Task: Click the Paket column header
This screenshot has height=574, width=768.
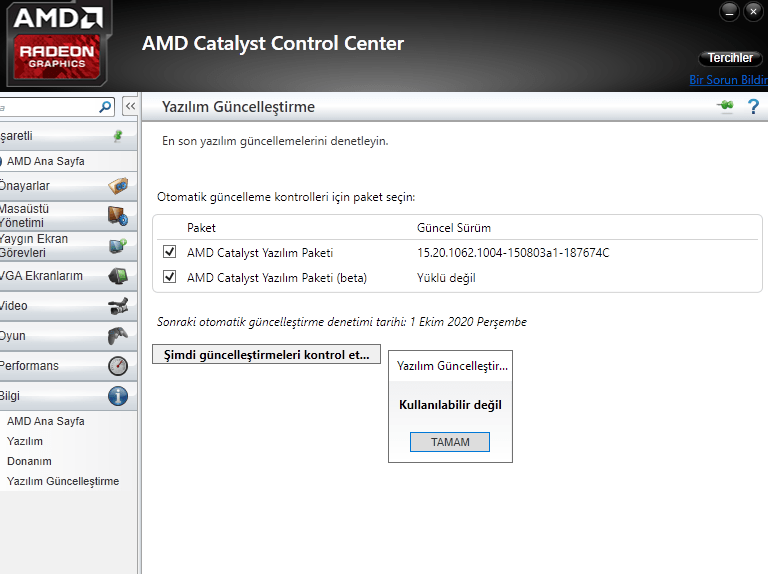Action: [x=201, y=228]
